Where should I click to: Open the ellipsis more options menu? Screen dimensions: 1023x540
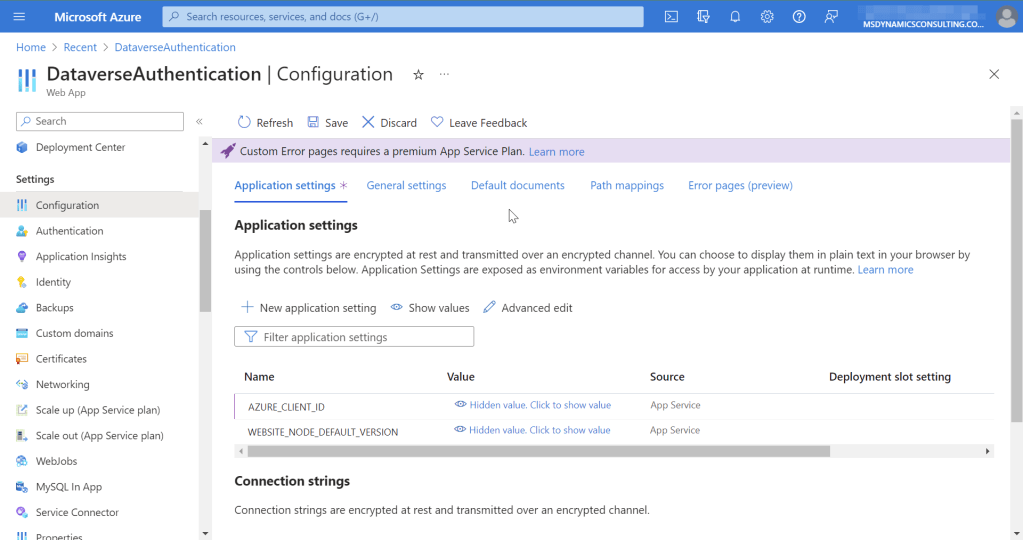click(x=444, y=75)
